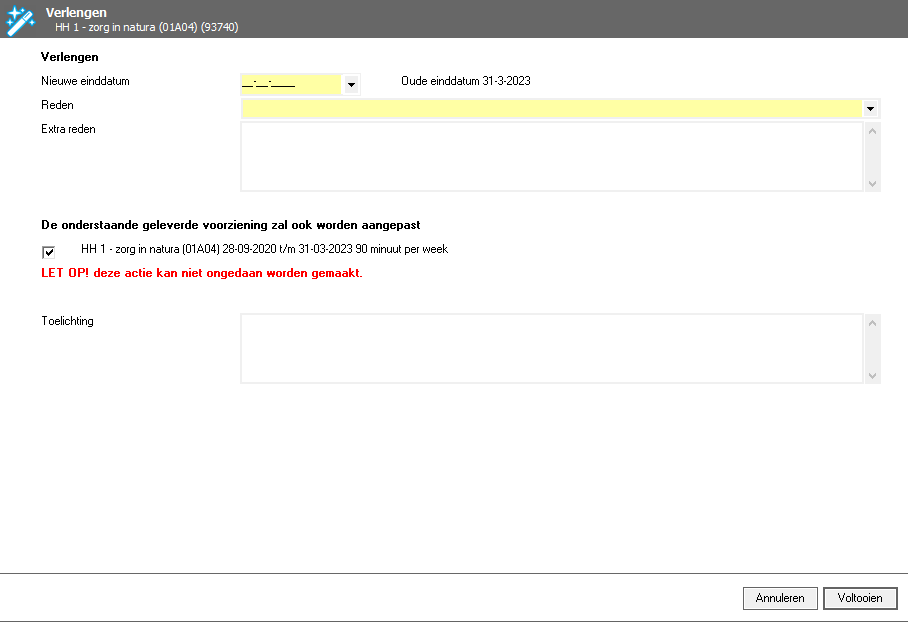Click the red LET OP warning text

[201, 273]
